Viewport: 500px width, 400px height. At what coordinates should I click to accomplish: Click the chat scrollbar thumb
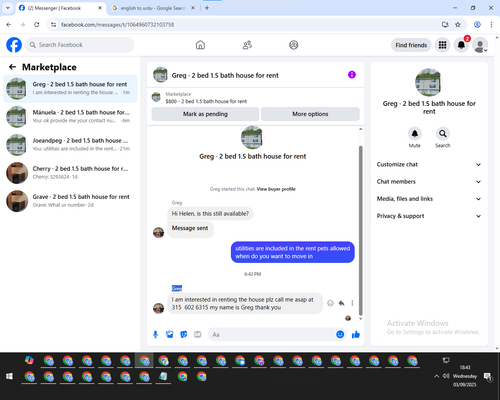[360, 230]
